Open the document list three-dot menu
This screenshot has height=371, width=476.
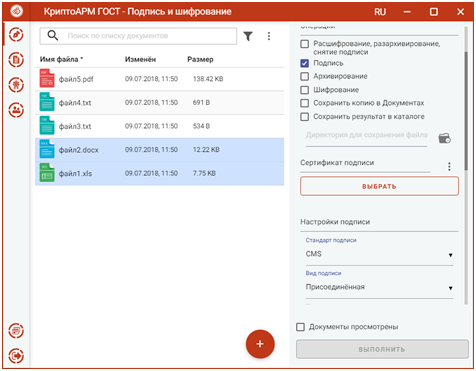pyautogui.click(x=269, y=36)
